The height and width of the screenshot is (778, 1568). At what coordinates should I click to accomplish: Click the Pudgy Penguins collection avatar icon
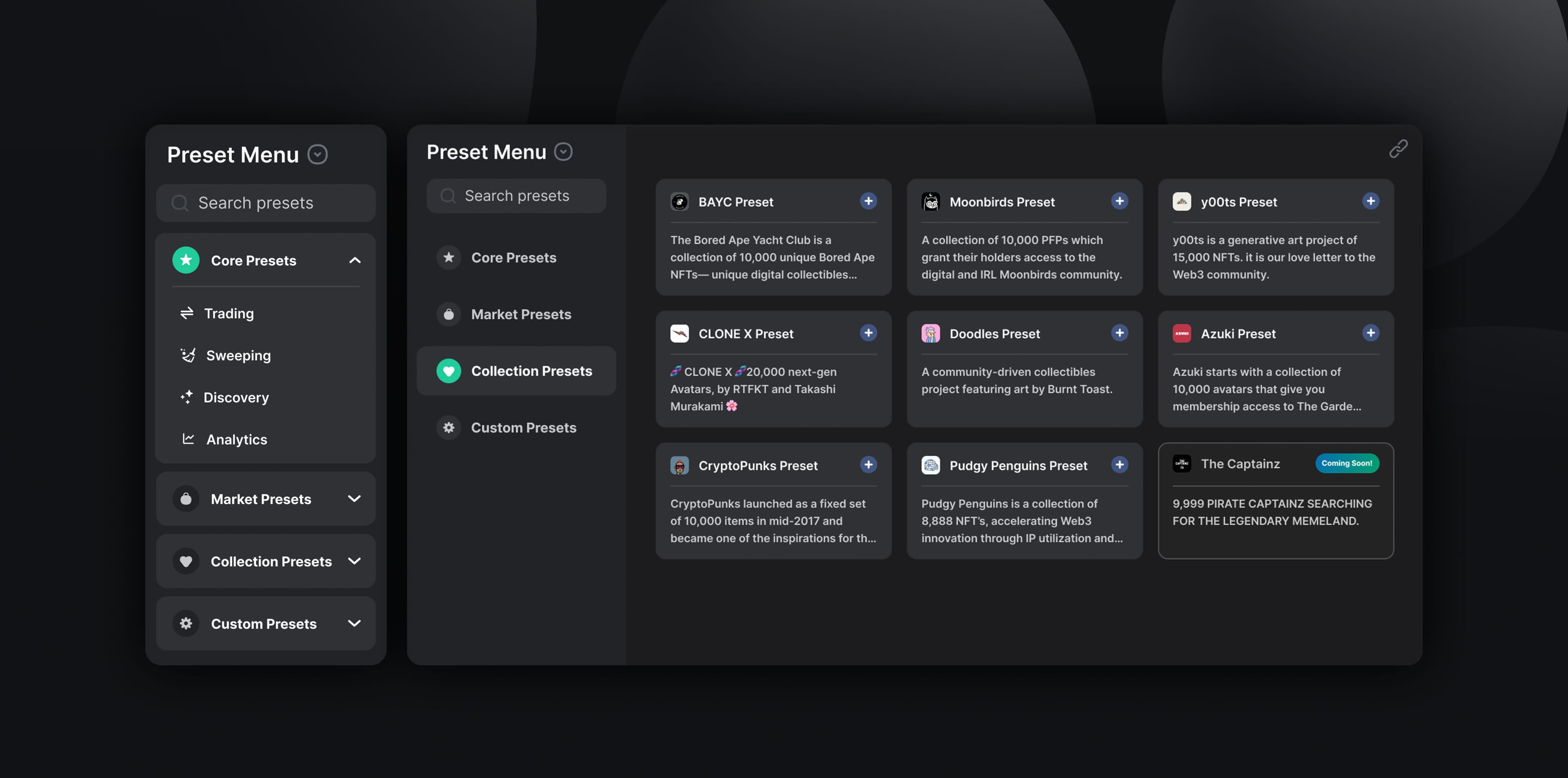[x=931, y=466]
